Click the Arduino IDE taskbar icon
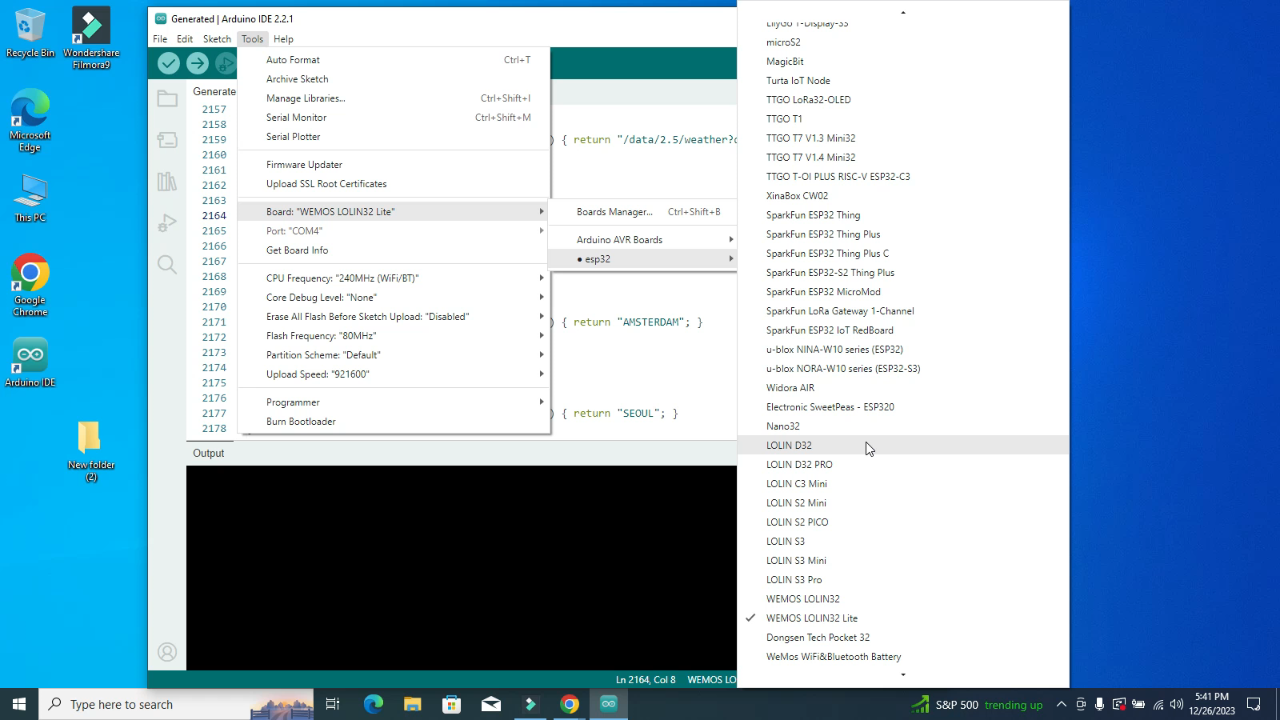This screenshot has height=720, width=1280. pos(608,704)
